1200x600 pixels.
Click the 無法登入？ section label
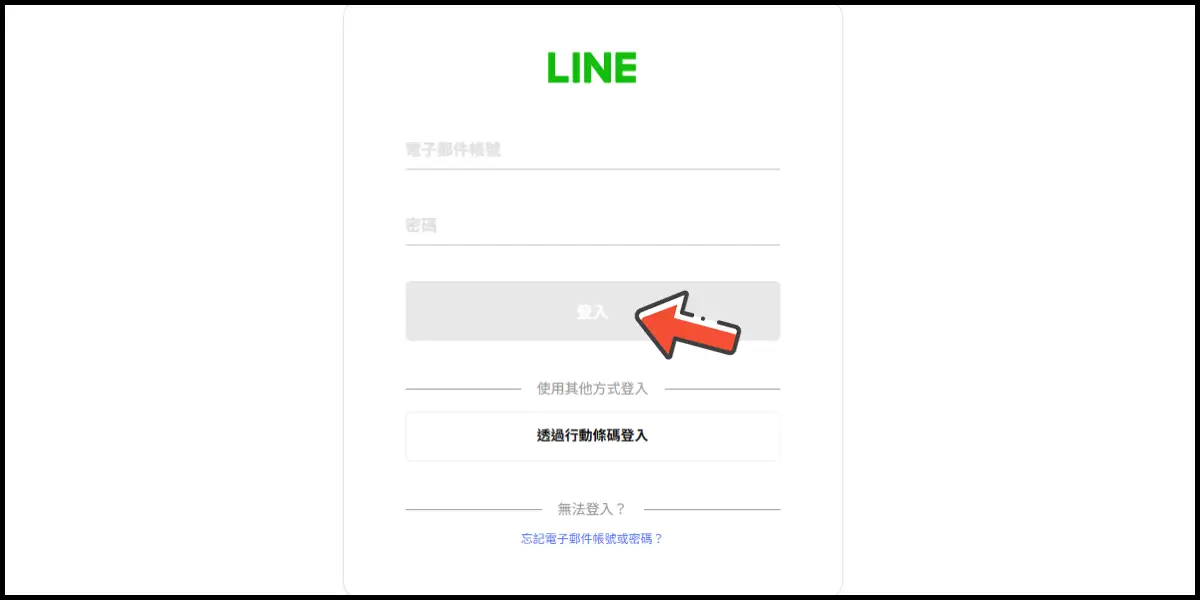coord(592,509)
